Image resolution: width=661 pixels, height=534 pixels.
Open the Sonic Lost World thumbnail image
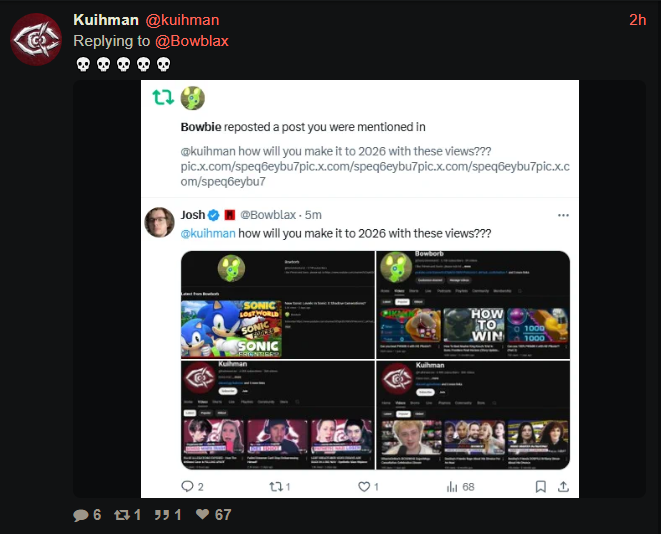(x=231, y=328)
